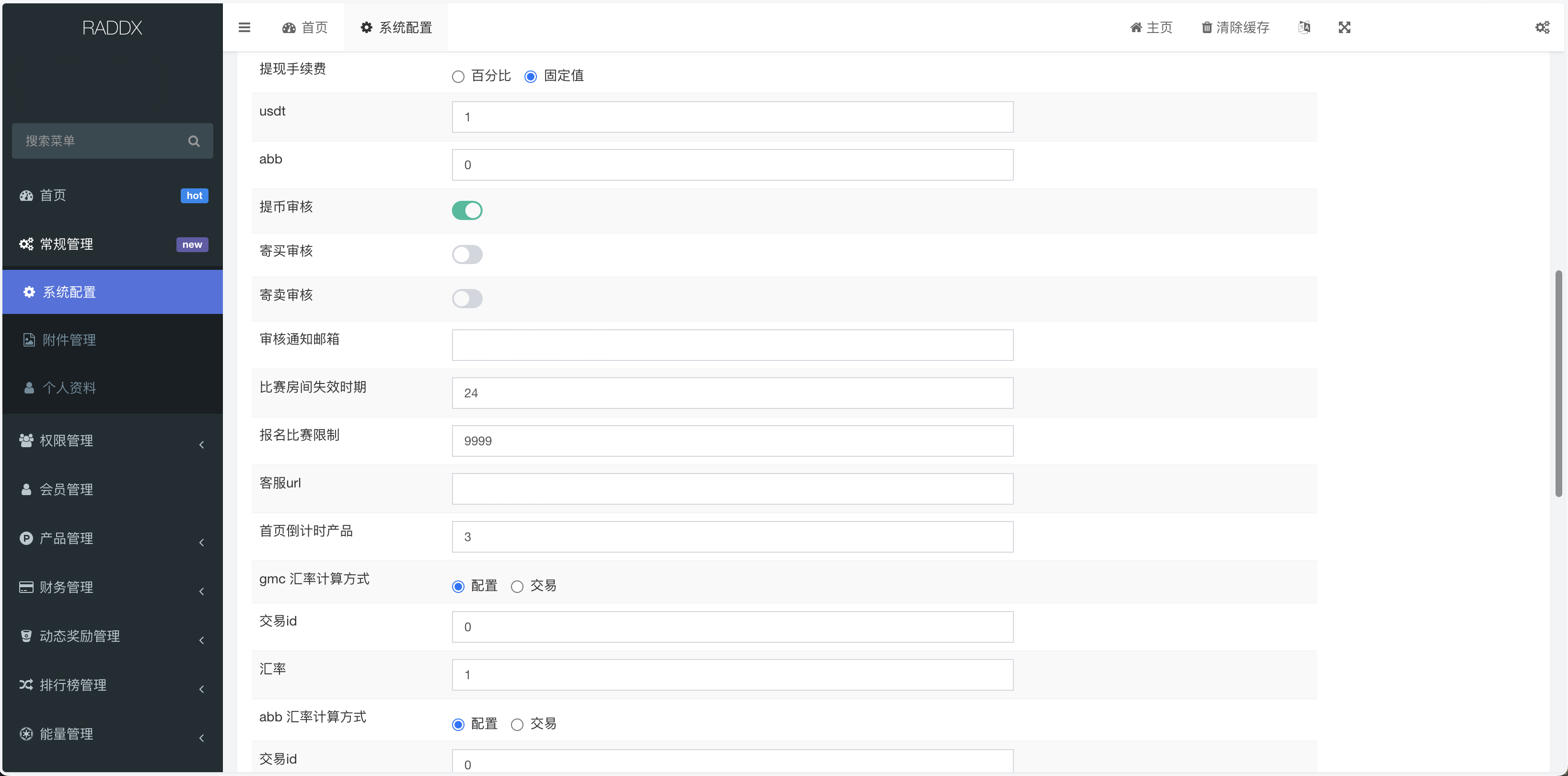
Task: Click 主页 link in the header
Action: click(1150, 27)
